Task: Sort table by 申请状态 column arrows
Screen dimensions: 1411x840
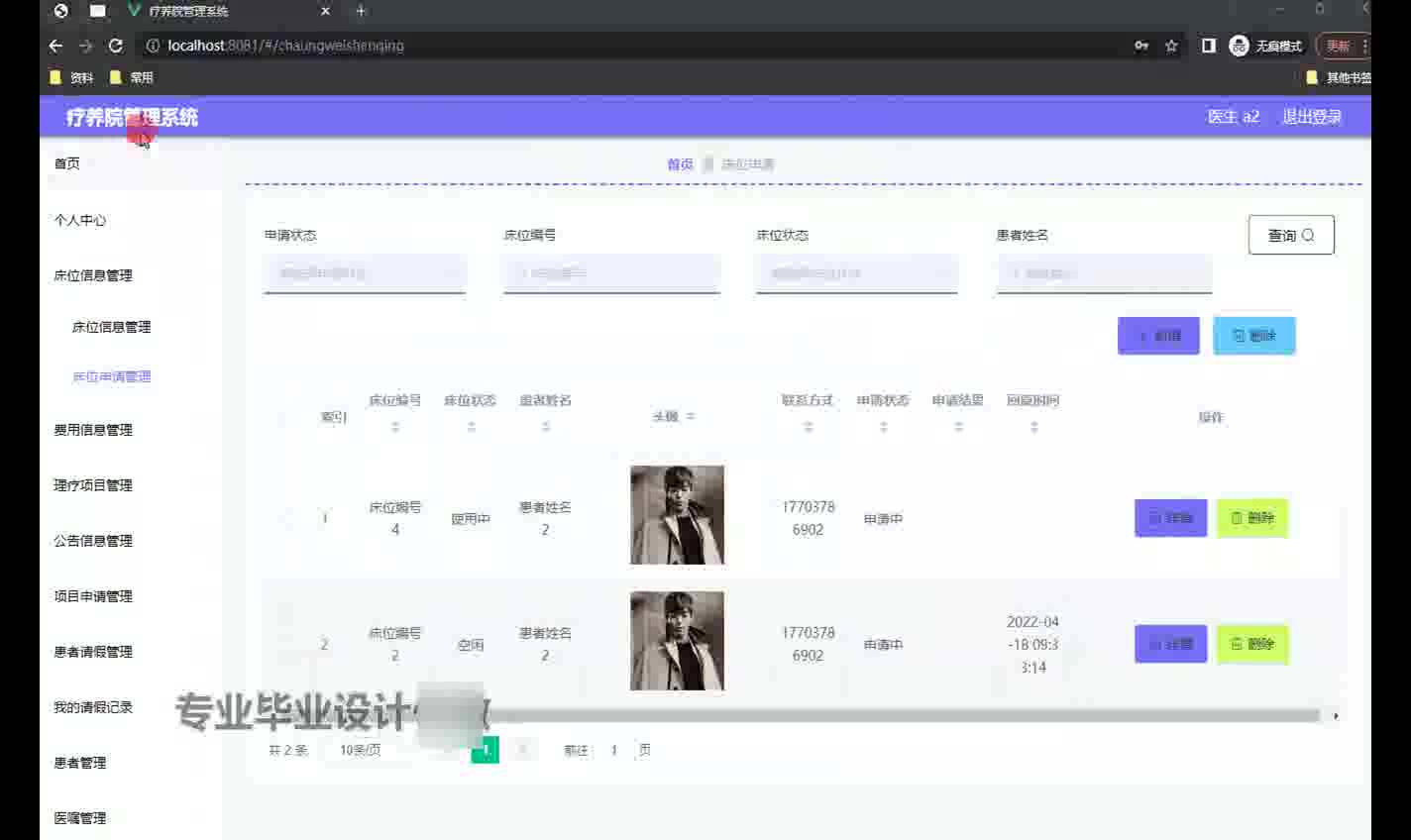Action: pos(883,427)
